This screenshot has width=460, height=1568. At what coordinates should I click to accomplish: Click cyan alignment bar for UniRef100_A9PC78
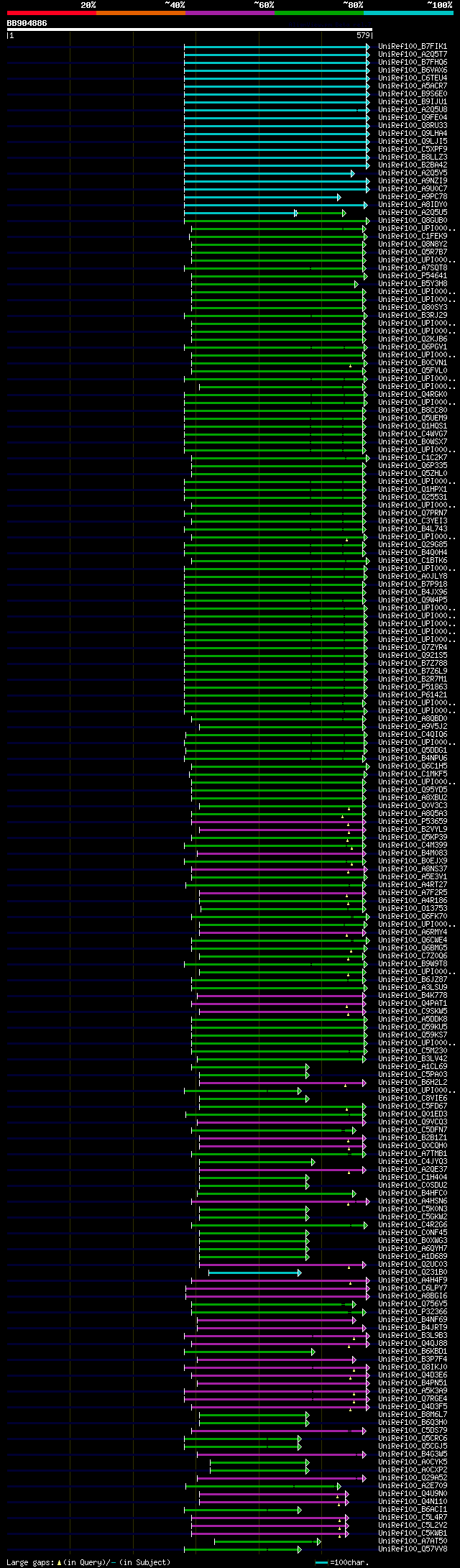click(262, 197)
